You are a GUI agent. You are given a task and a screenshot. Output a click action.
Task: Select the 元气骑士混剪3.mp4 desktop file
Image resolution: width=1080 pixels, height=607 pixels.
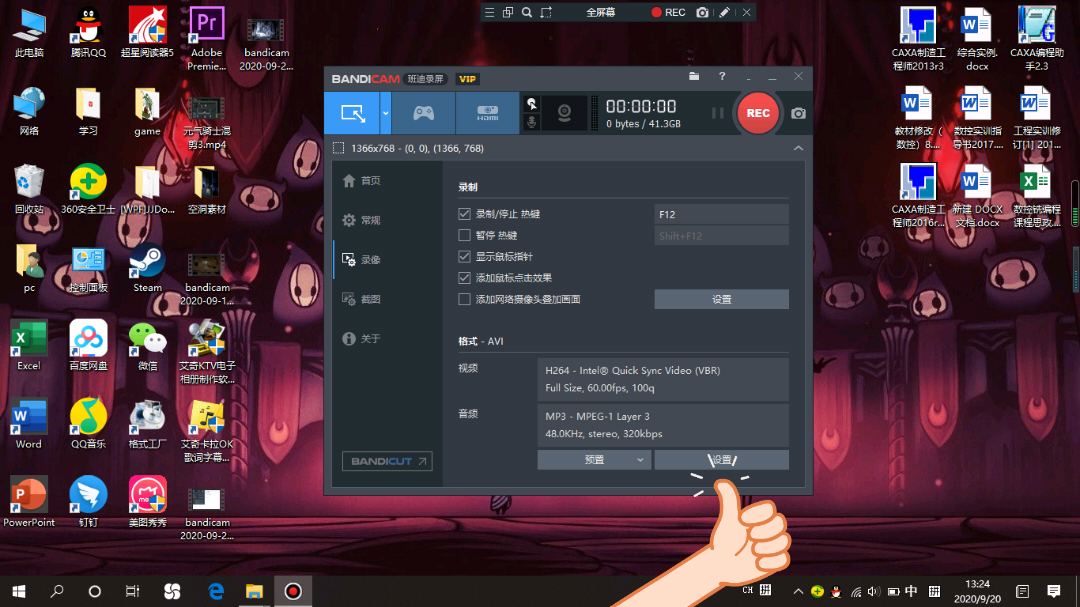(207, 124)
